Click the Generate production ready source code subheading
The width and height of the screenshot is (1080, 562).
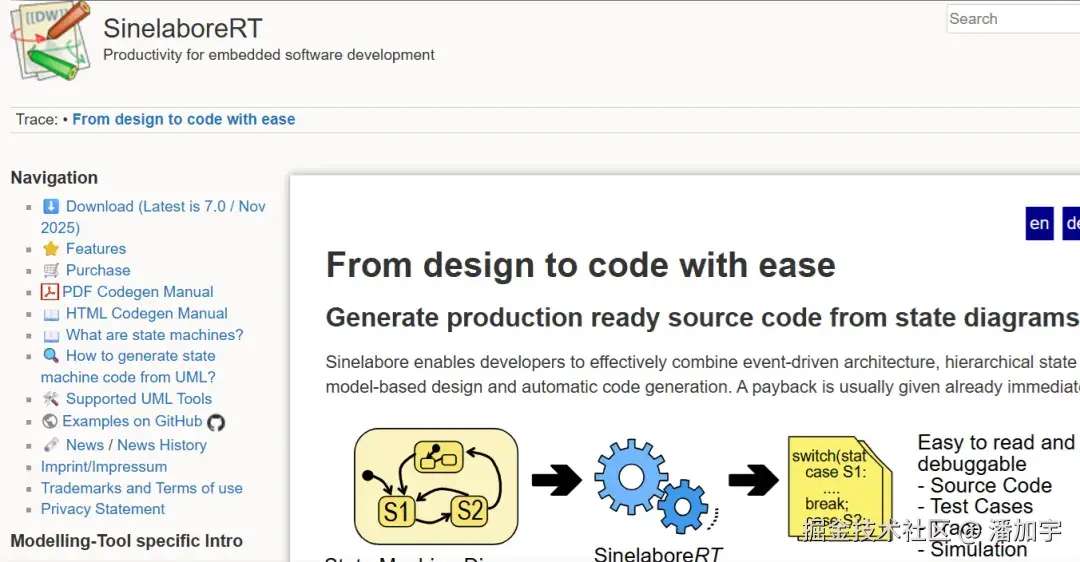[703, 318]
